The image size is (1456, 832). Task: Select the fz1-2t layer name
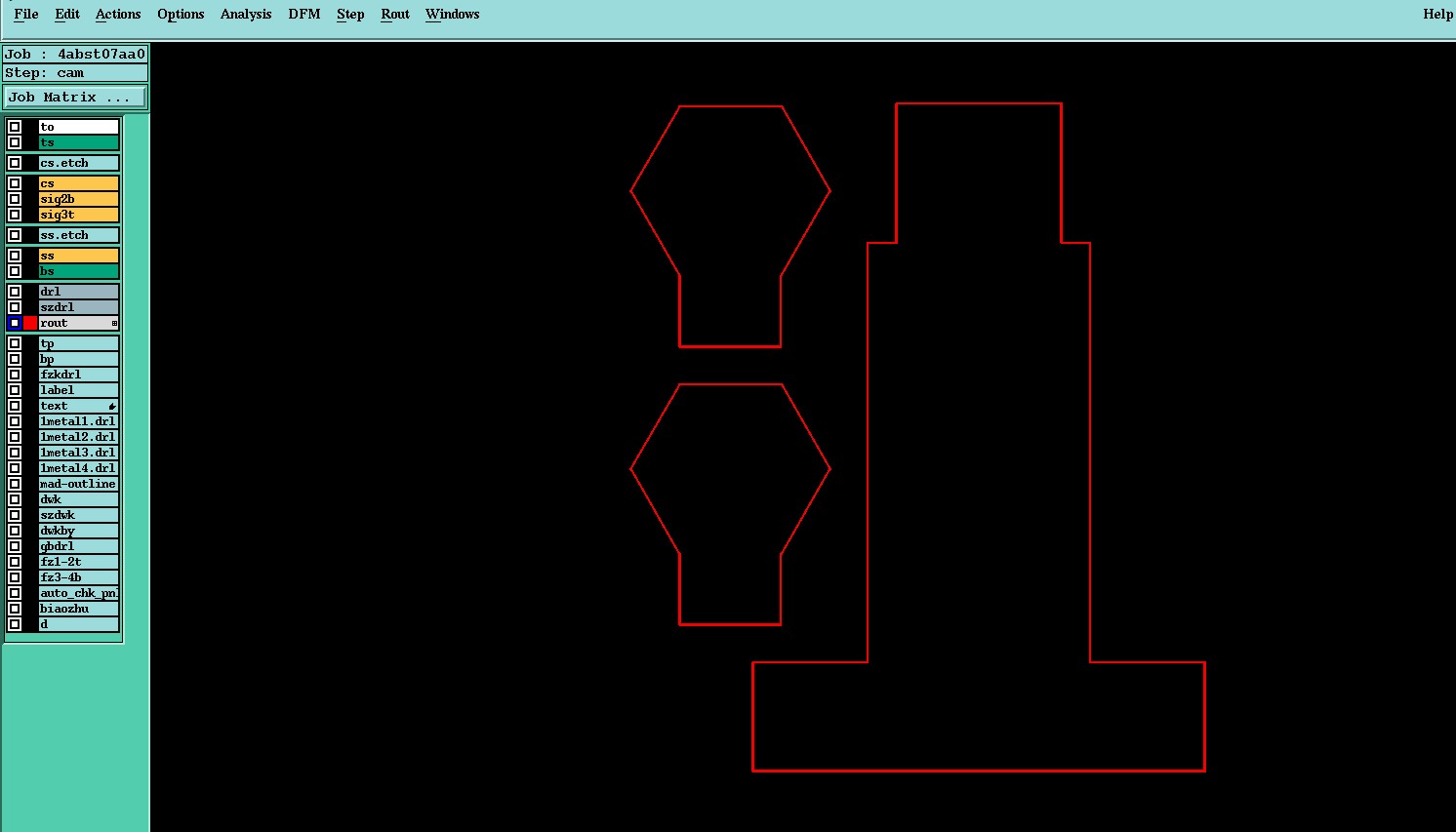pyautogui.click(x=78, y=562)
